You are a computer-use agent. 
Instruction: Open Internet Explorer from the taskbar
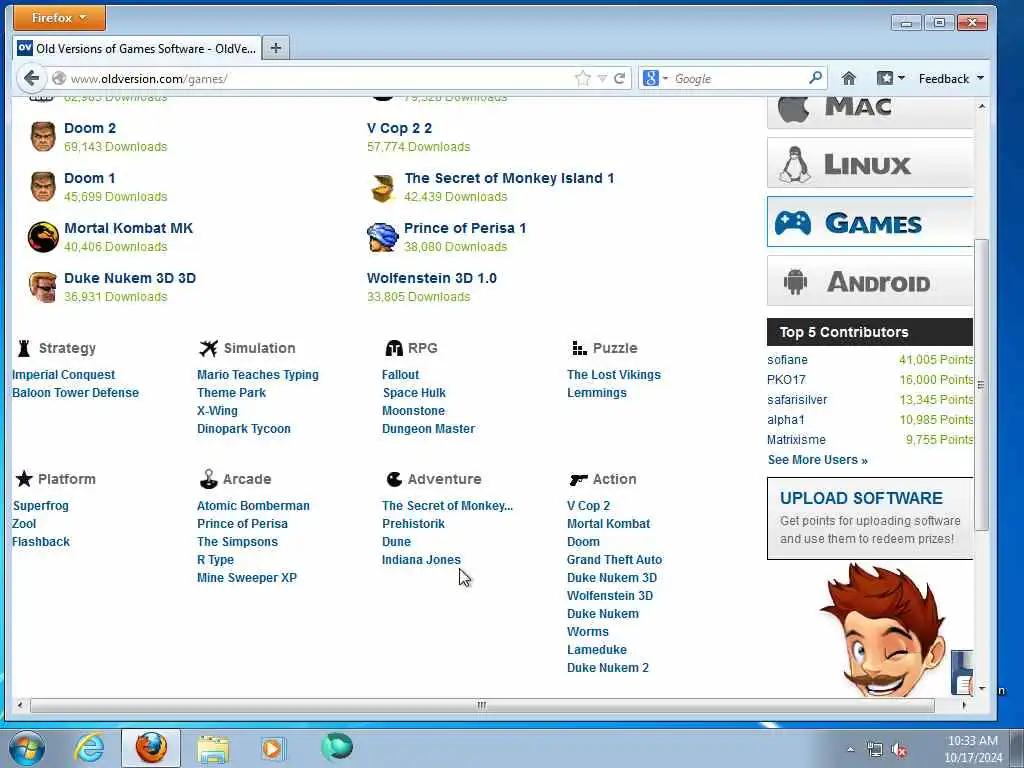point(89,748)
